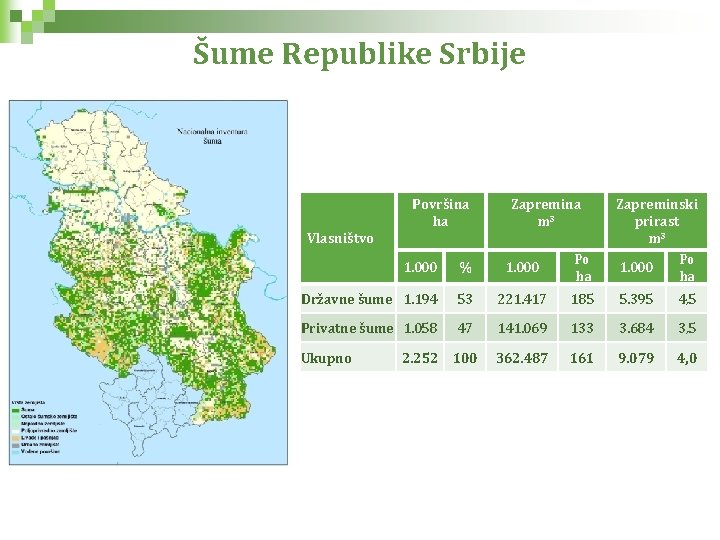Click the "141.069" volume cell

point(522,328)
